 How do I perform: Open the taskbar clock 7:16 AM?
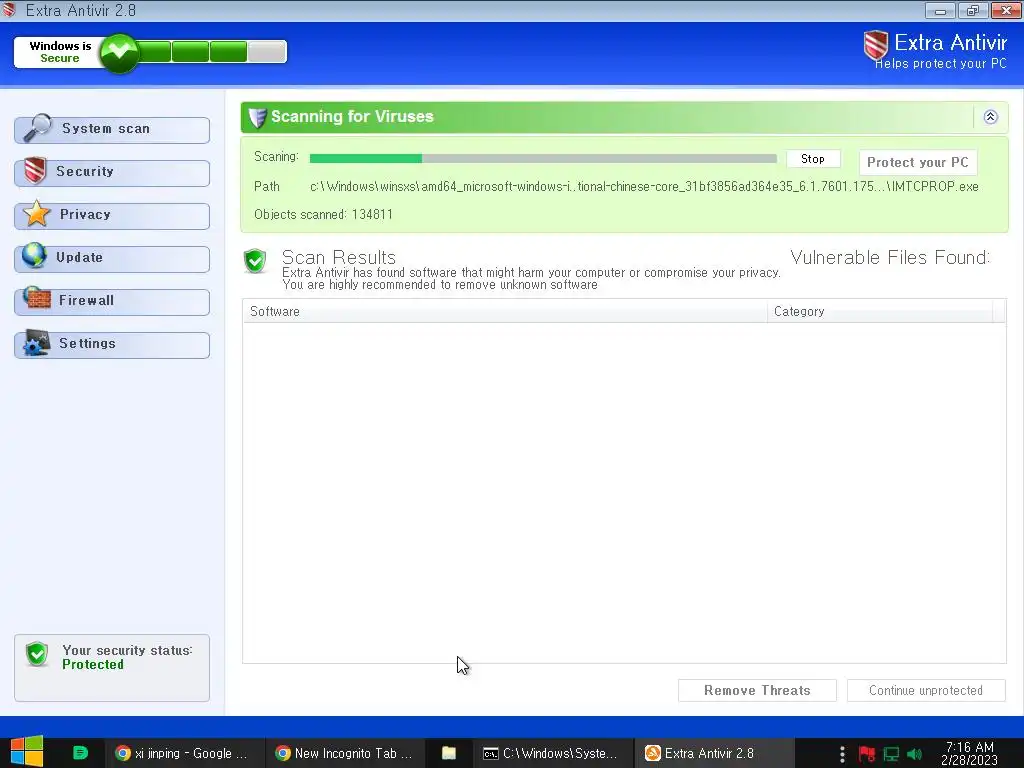click(x=969, y=753)
